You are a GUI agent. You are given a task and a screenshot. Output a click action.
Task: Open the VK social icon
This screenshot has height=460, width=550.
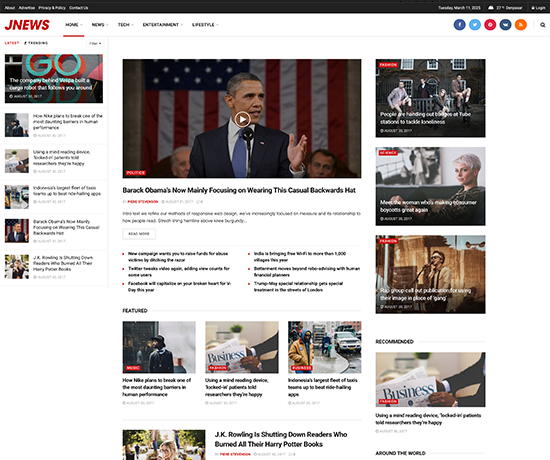coord(505,25)
